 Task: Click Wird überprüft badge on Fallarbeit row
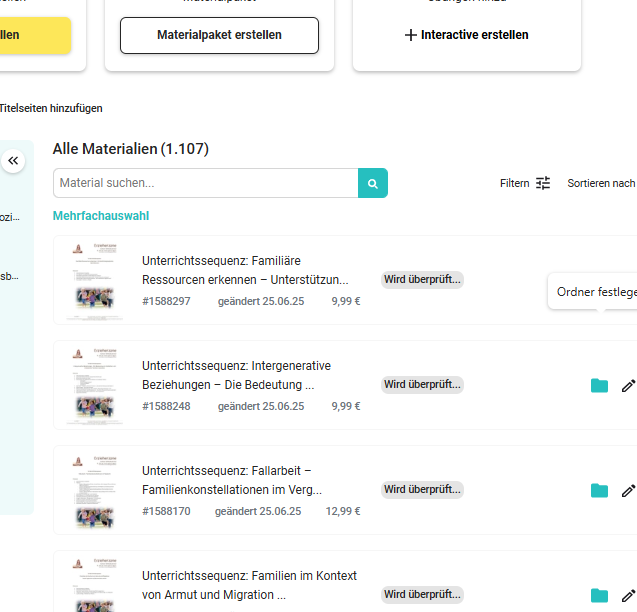click(x=422, y=489)
